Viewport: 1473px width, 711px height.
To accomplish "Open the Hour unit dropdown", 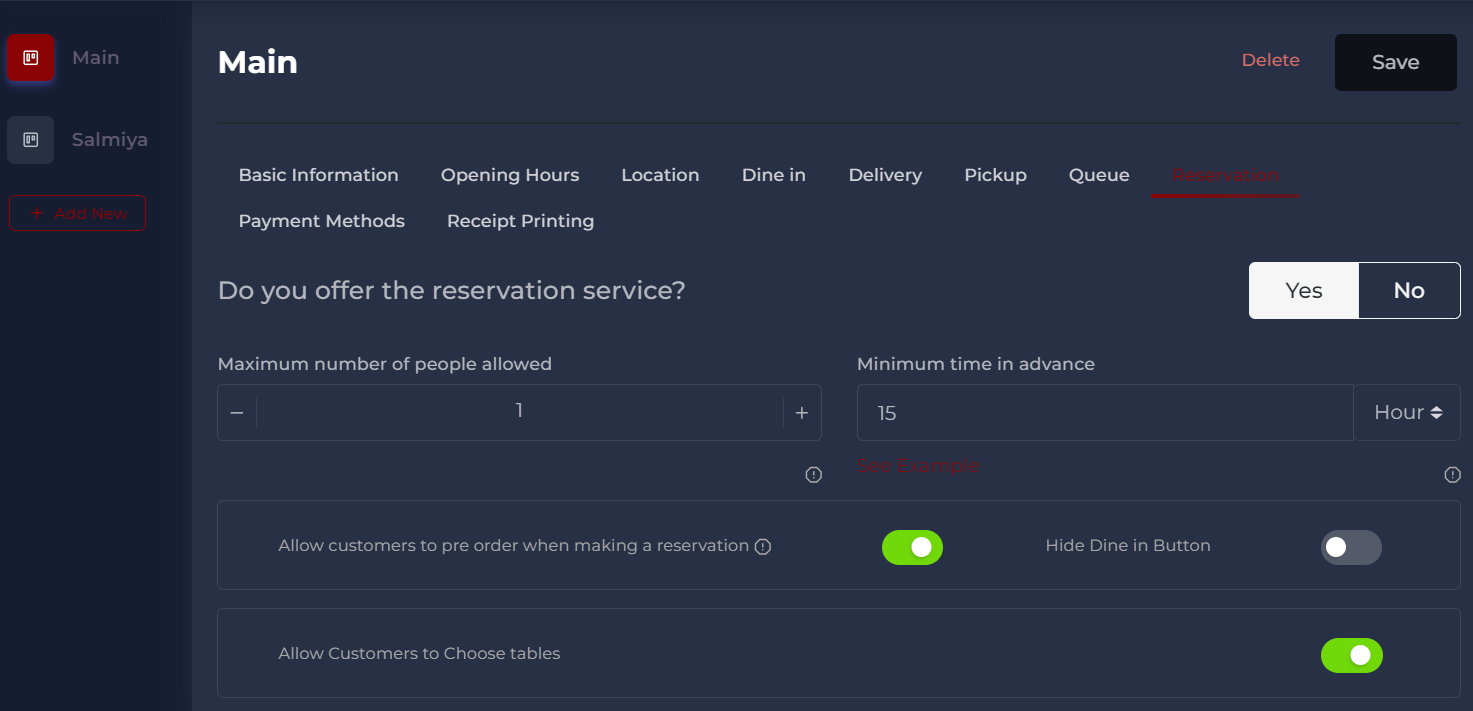I will 1406,412.
